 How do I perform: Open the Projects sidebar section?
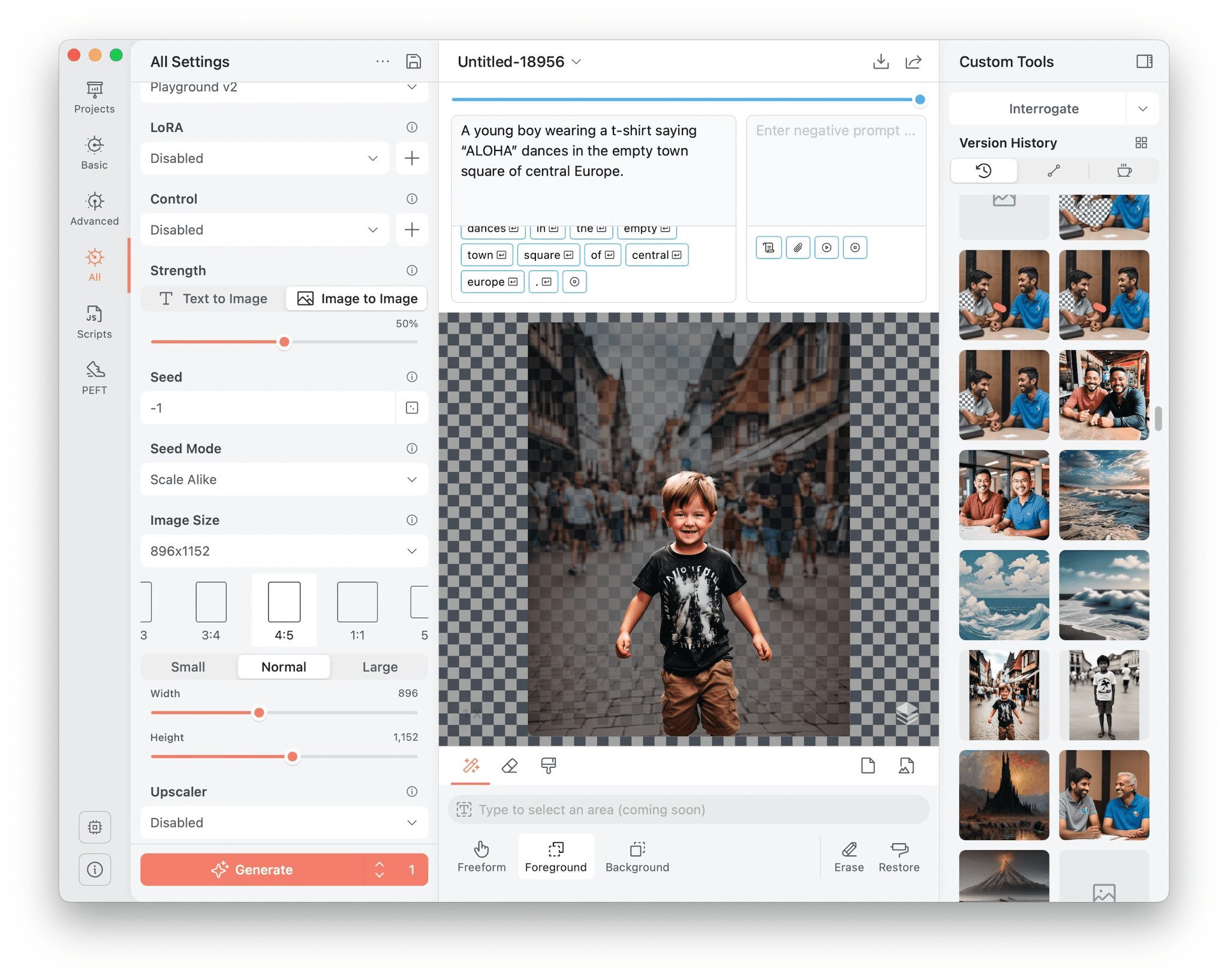tap(94, 97)
